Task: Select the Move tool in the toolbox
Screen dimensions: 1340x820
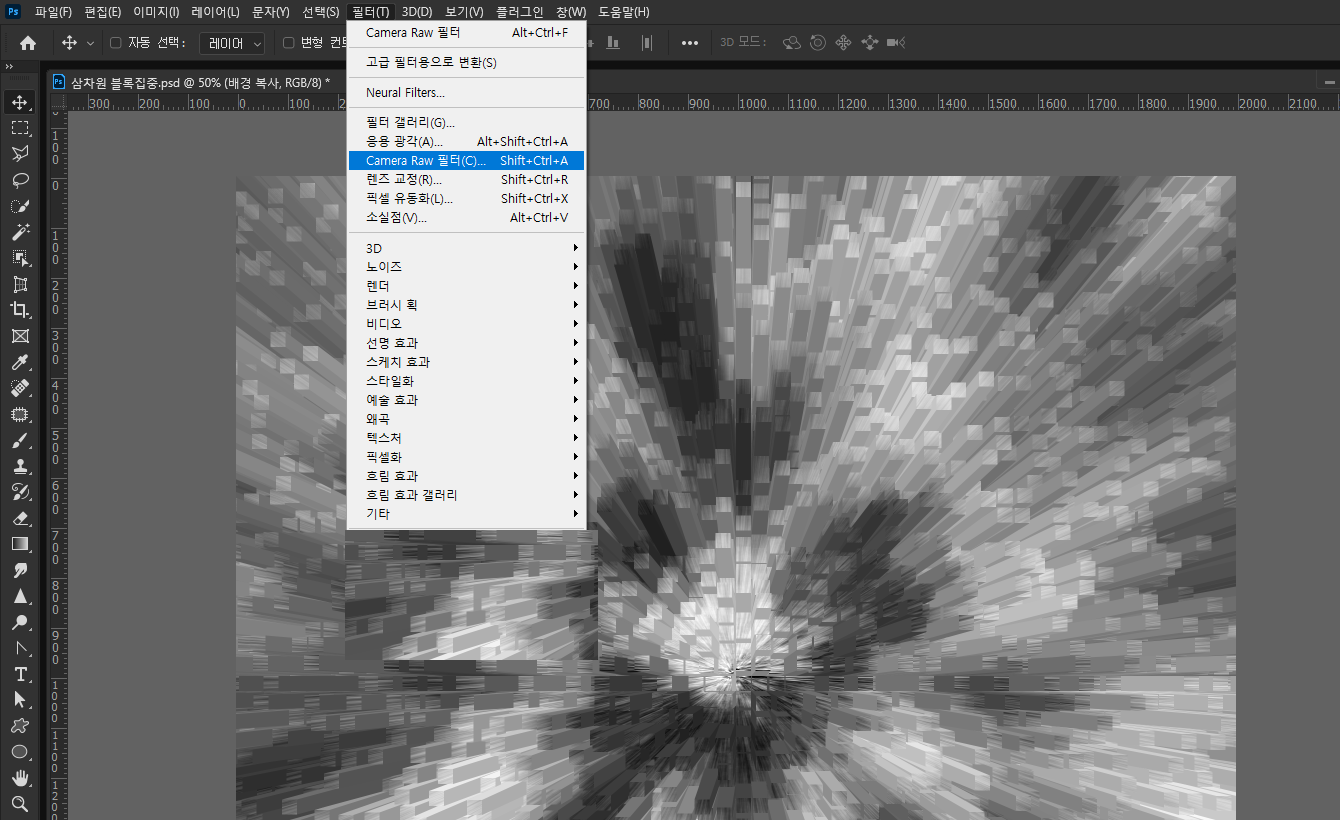Action: point(20,102)
